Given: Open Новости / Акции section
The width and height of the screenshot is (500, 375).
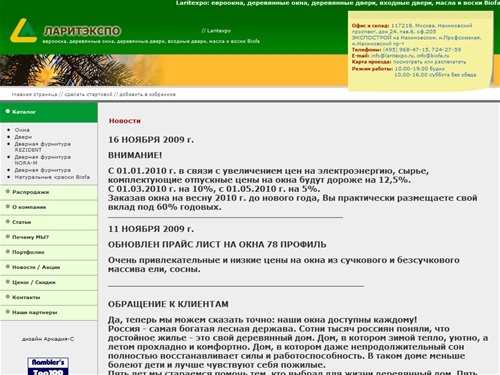Looking at the screenshot, I should 49,267.
